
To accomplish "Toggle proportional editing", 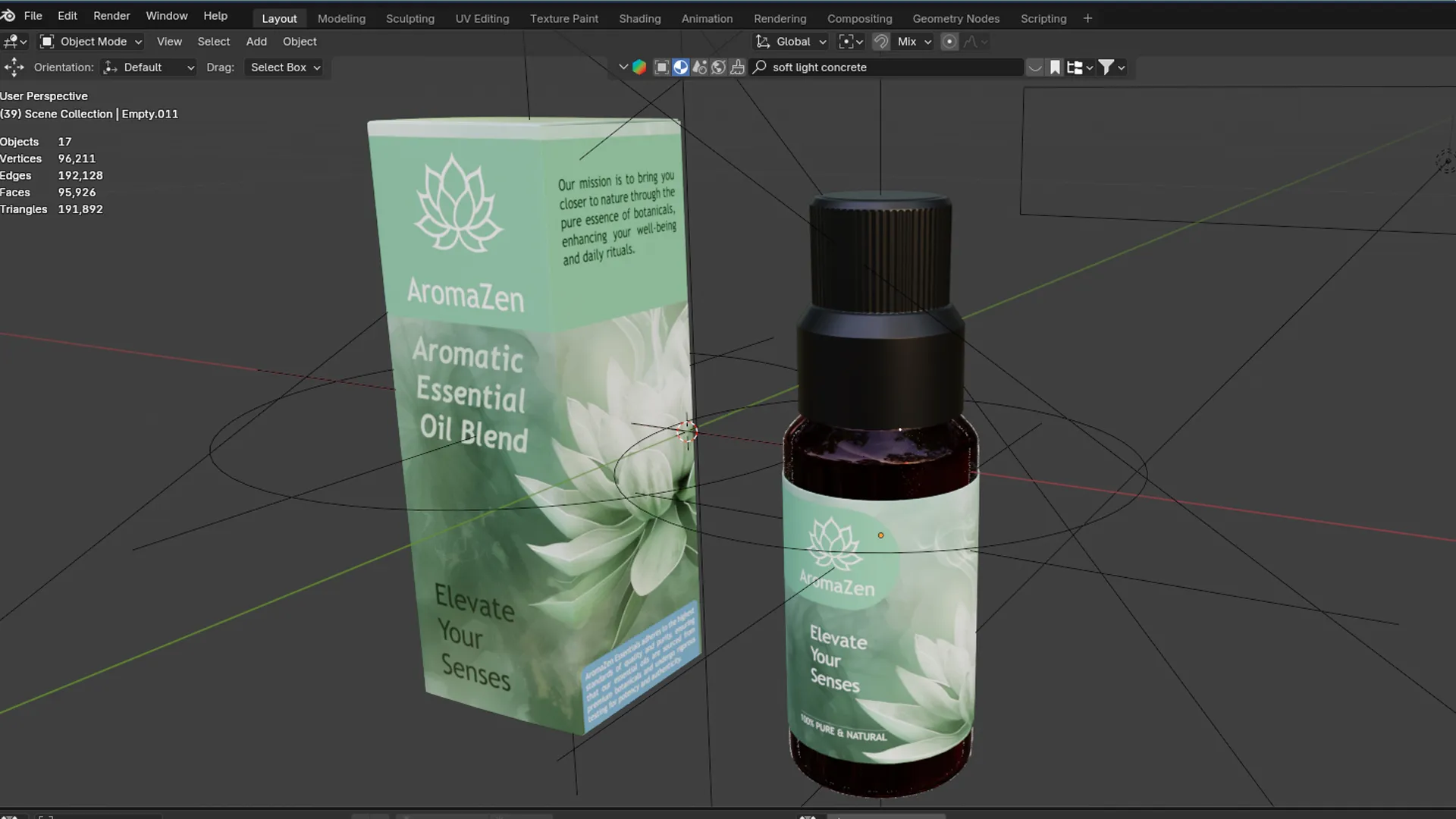I will click(949, 42).
